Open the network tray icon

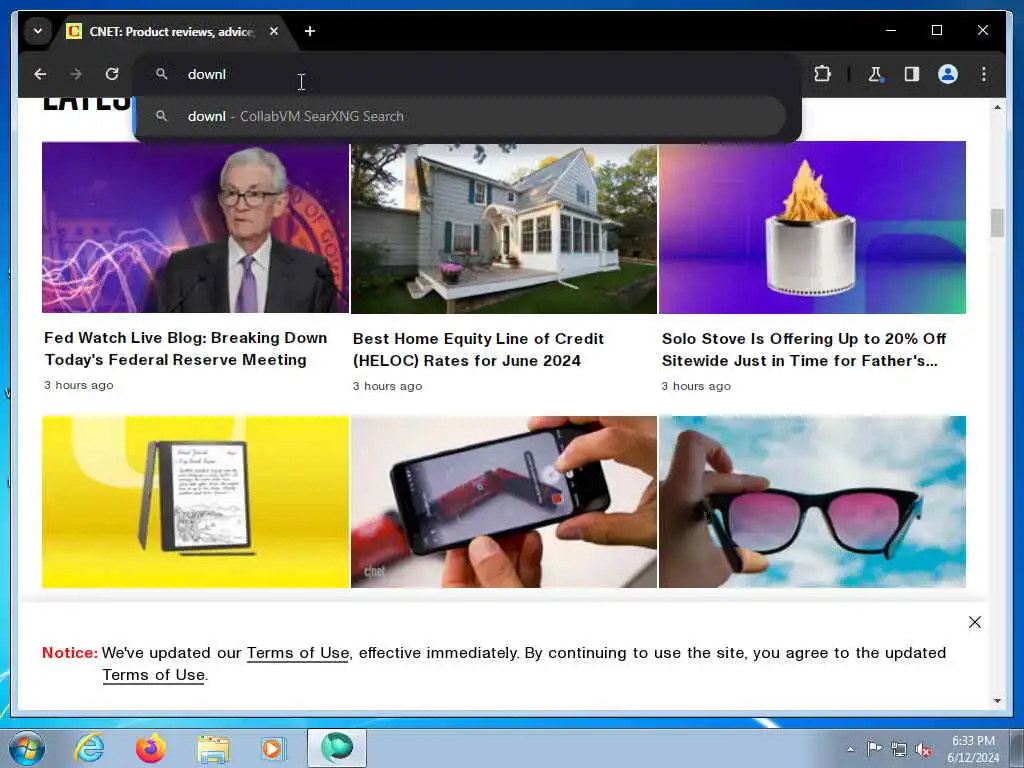(x=899, y=750)
